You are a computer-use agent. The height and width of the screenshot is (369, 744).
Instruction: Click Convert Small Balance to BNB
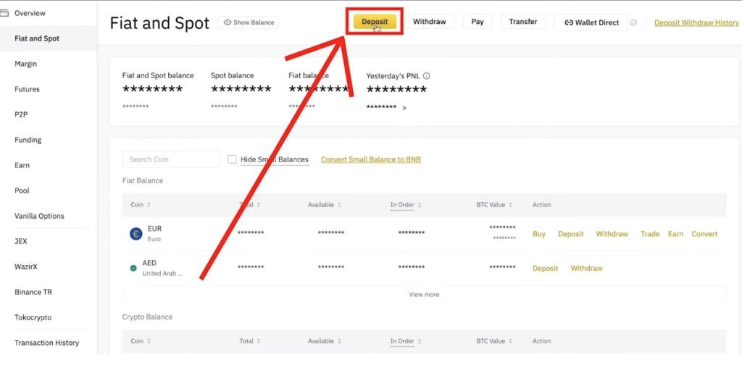[x=371, y=159]
